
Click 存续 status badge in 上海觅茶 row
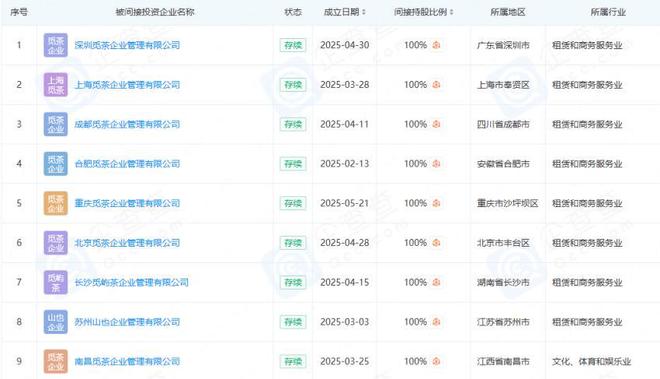click(x=293, y=85)
